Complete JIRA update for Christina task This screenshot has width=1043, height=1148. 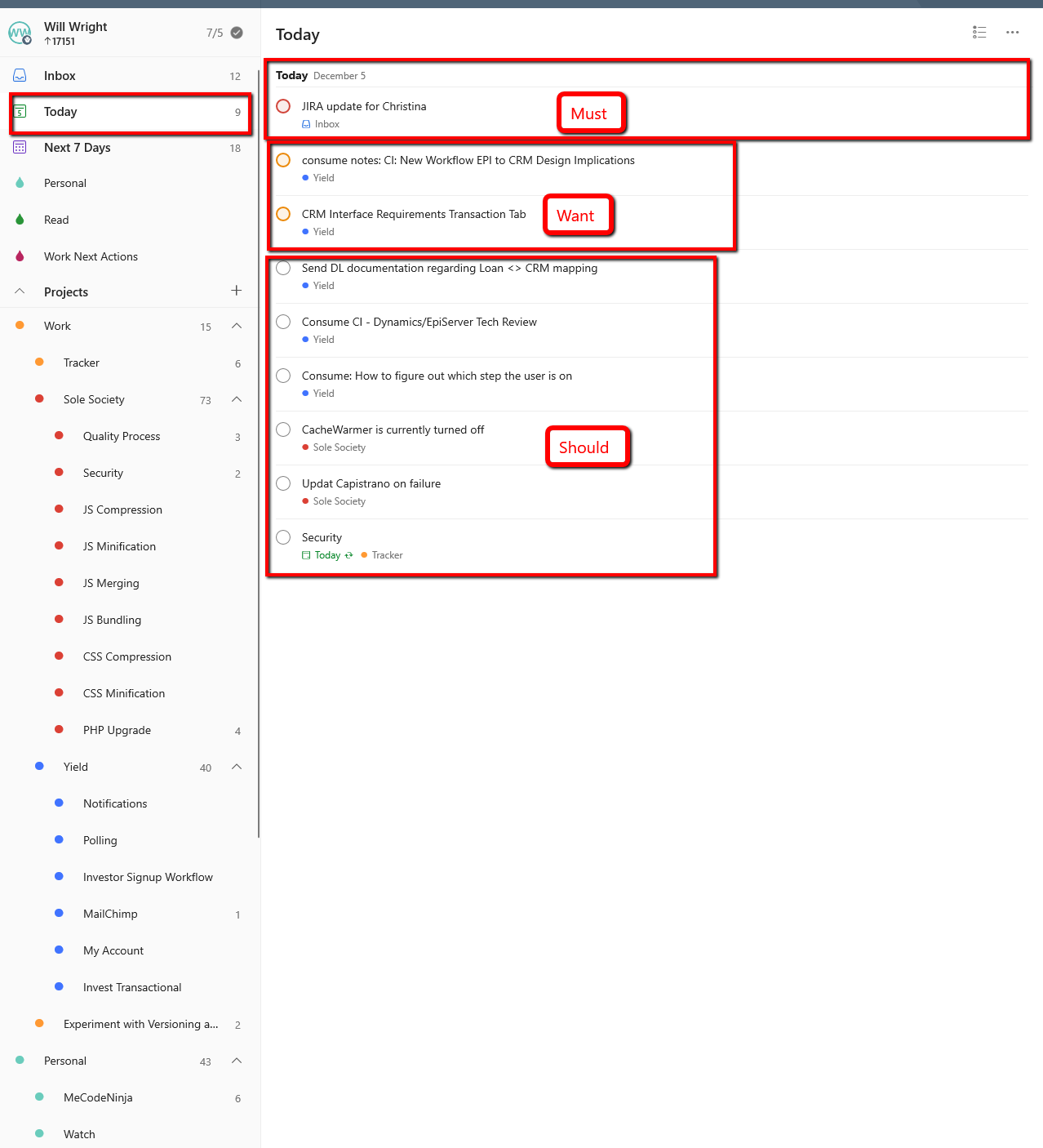point(283,106)
